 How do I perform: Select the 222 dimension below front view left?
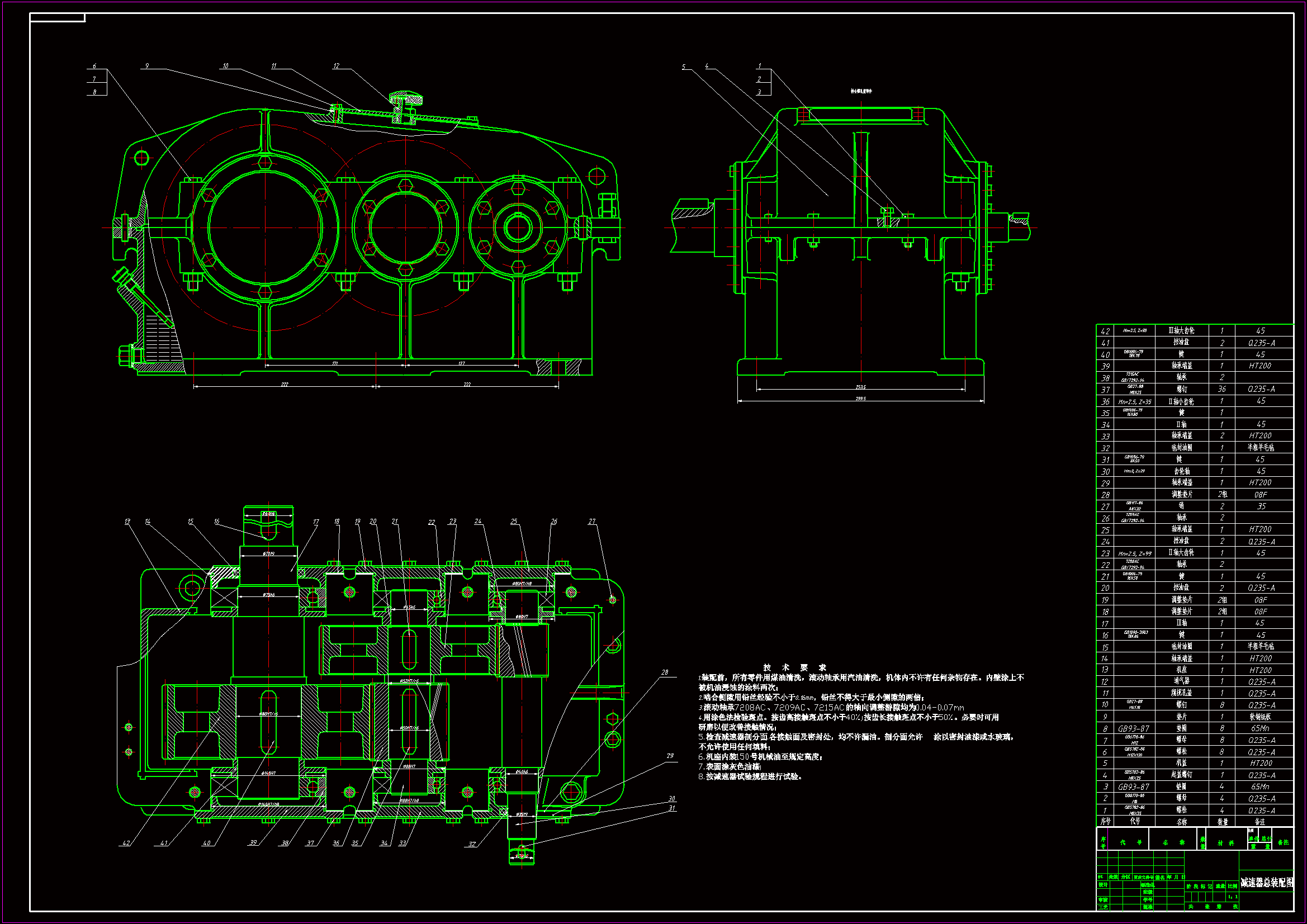[285, 384]
